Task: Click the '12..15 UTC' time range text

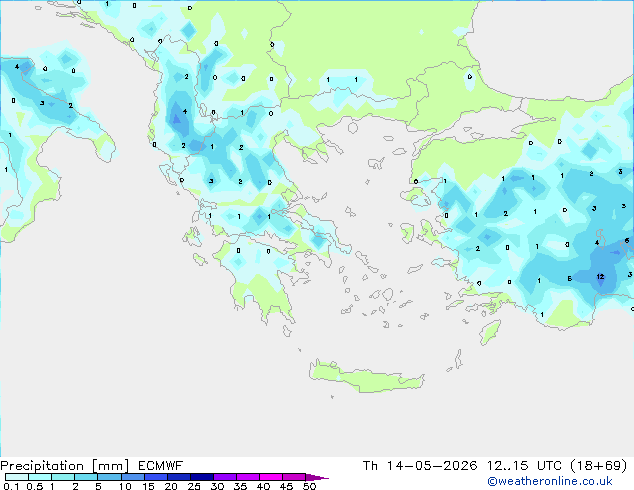Action: click(x=524, y=466)
